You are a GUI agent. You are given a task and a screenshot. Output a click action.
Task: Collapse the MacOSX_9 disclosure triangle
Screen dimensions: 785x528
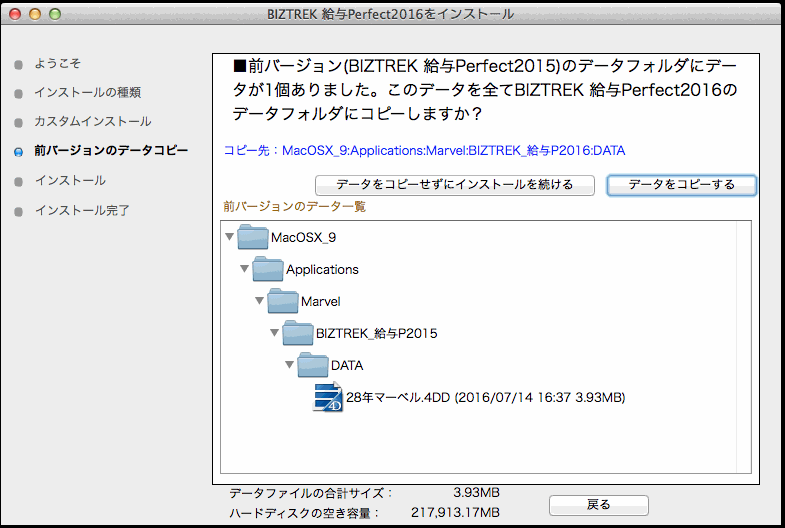pyautogui.click(x=230, y=238)
